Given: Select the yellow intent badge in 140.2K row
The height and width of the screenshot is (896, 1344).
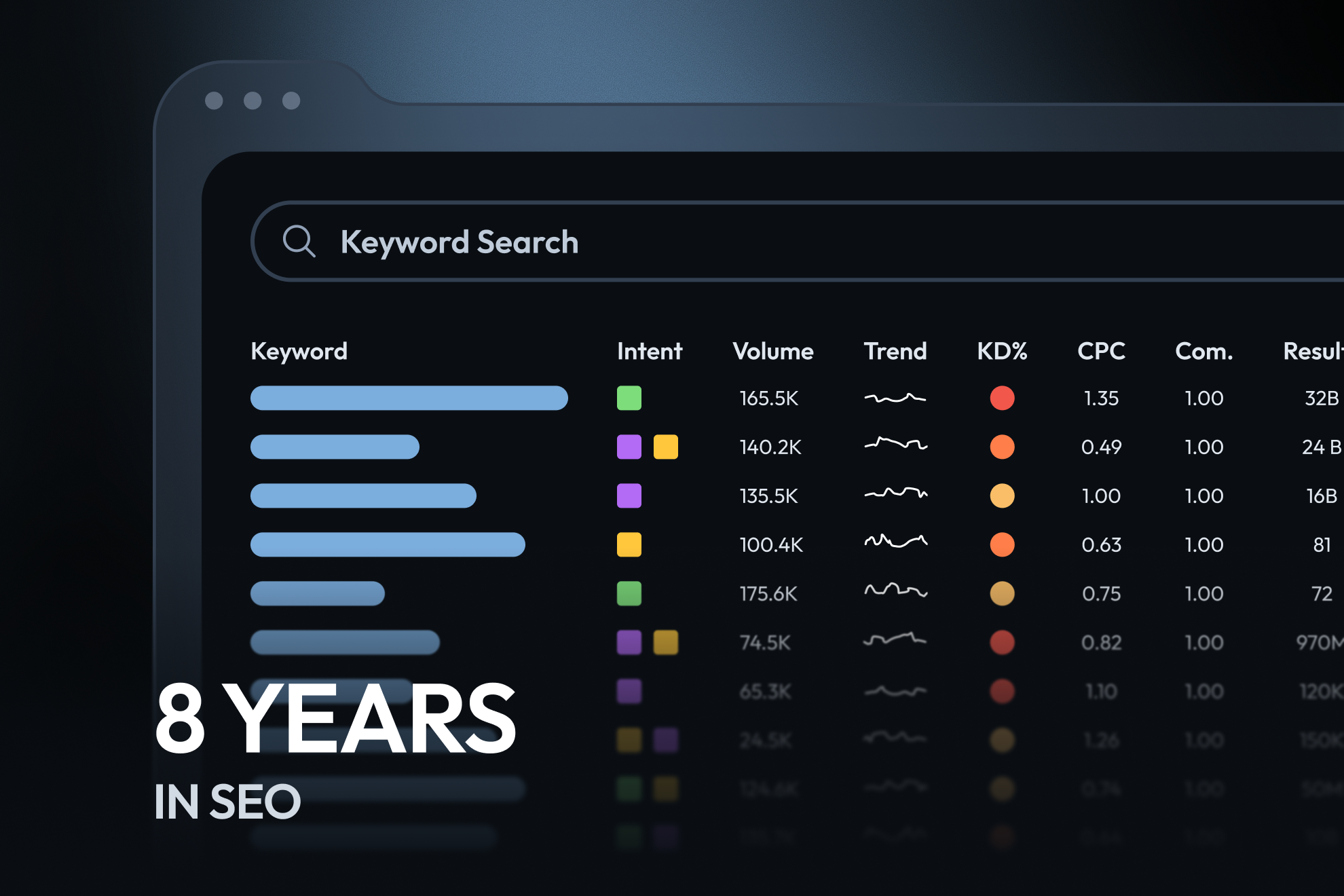Looking at the screenshot, I should pyautogui.click(x=665, y=447).
